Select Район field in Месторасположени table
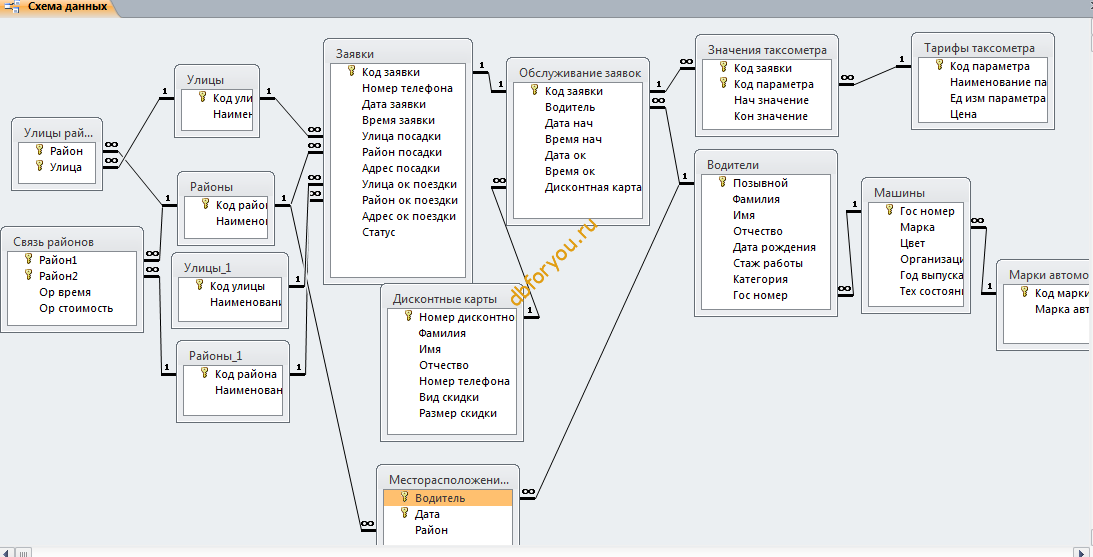1093x557 pixels. click(x=448, y=530)
